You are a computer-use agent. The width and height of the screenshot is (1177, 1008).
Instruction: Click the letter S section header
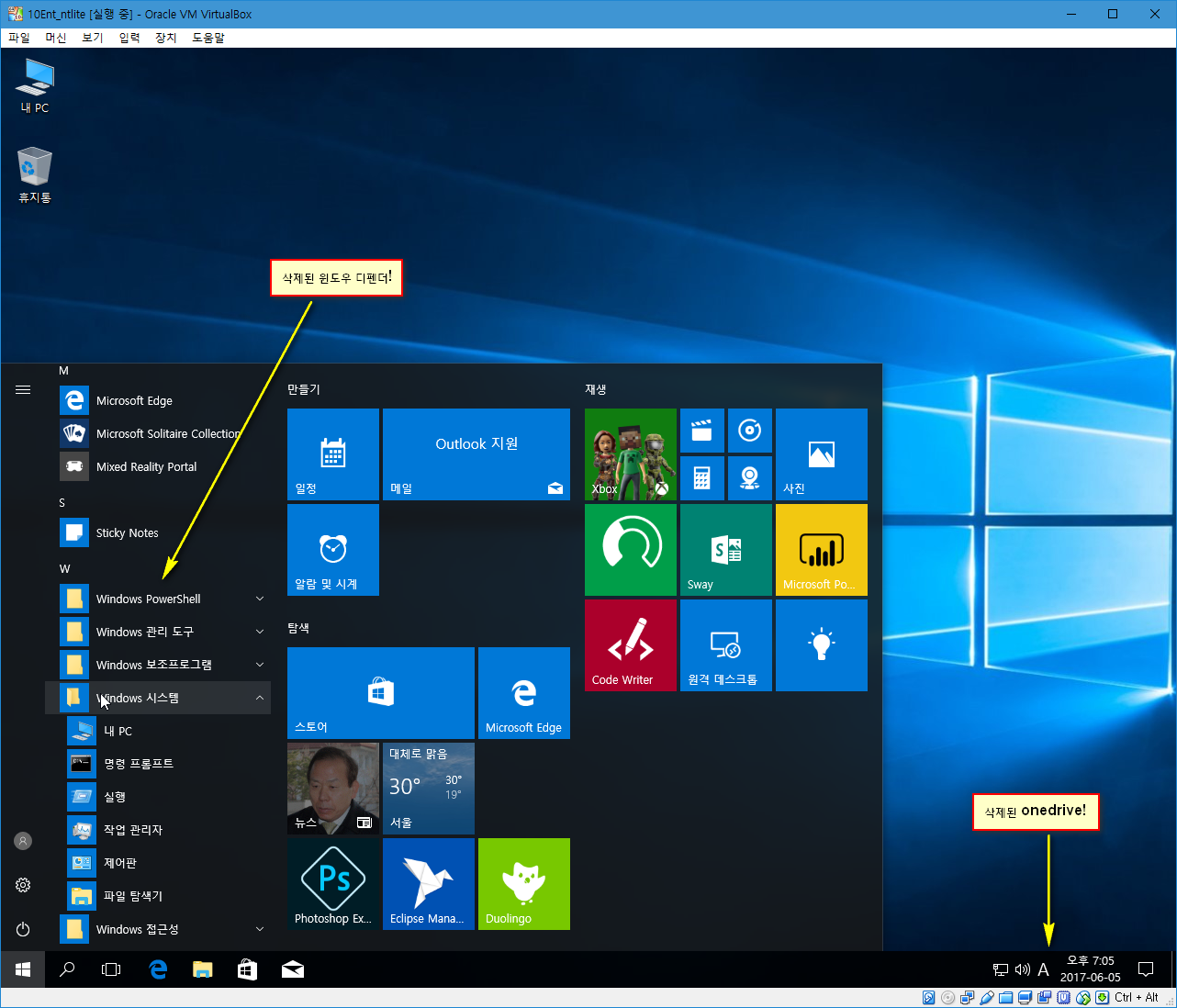62,502
